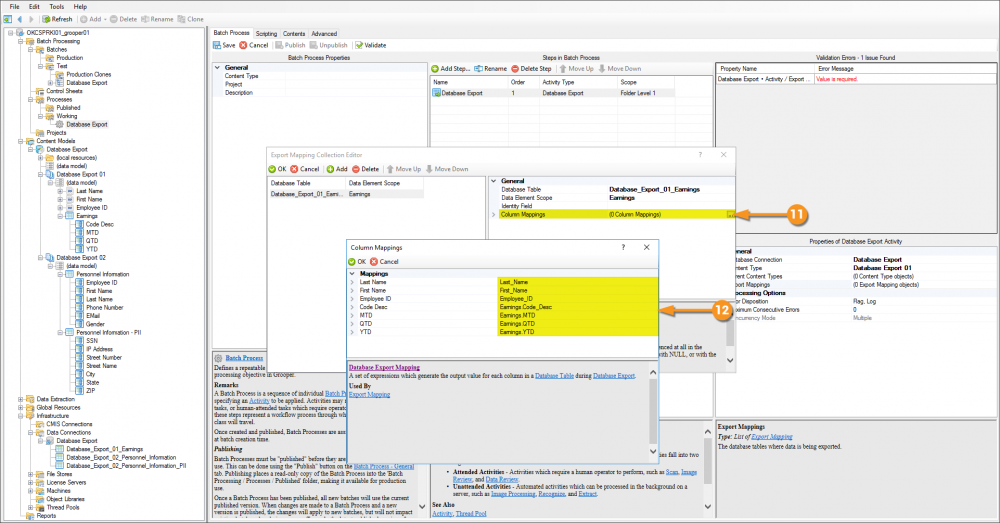The width and height of the screenshot is (1000, 523).
Task: Click the Employee_ID mapping value field
Action: [575, 298]
